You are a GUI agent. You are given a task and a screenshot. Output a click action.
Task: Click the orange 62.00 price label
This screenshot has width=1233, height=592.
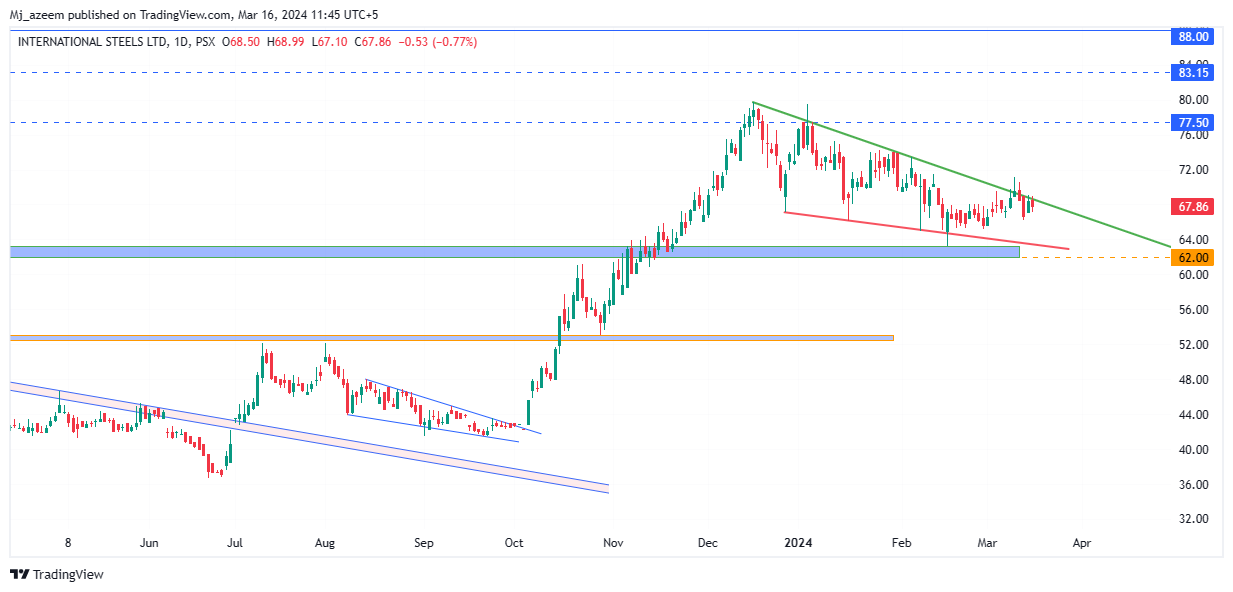click(x=1194, y=257)
